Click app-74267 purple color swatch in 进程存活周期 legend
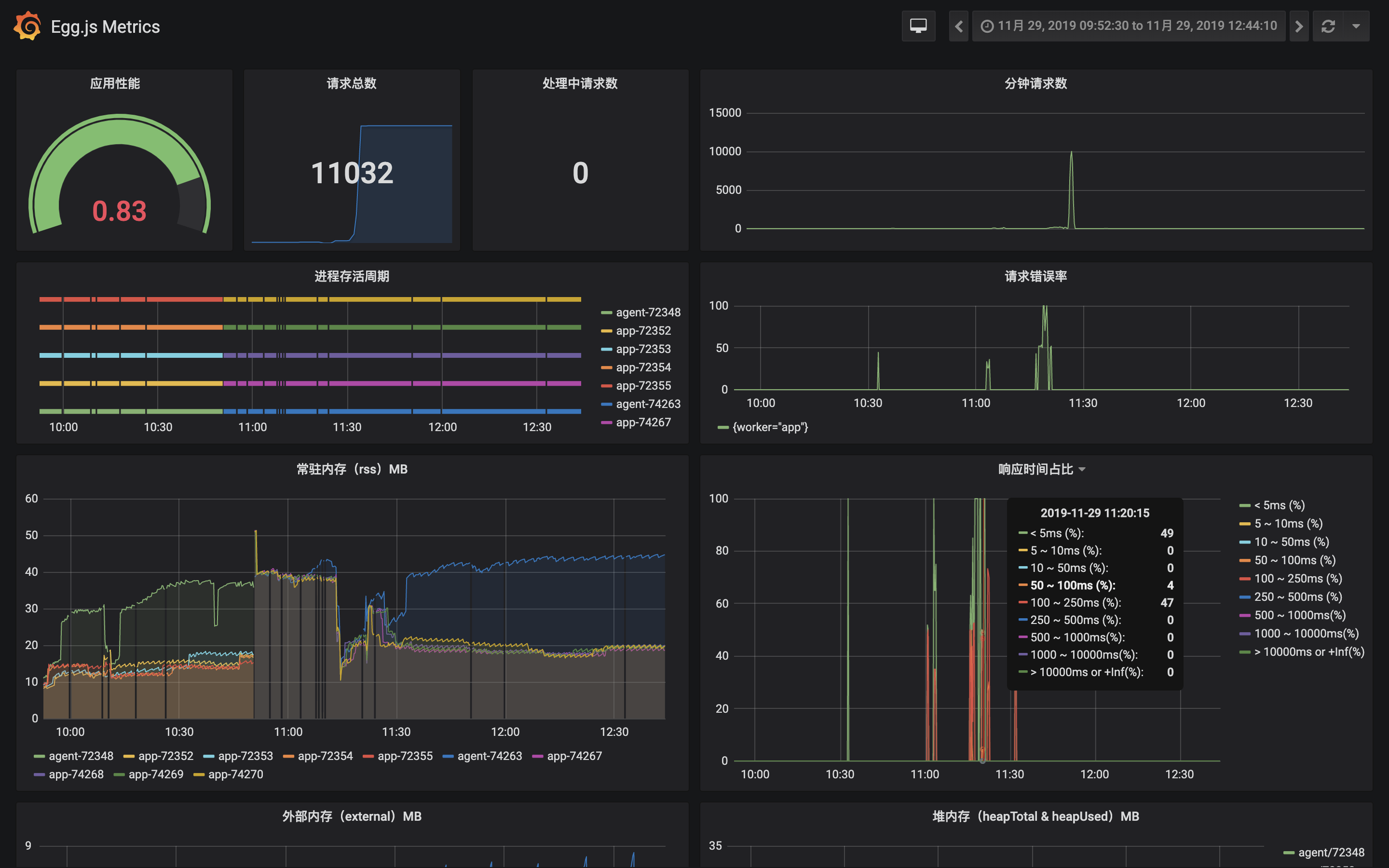 [x=606, y=422]
